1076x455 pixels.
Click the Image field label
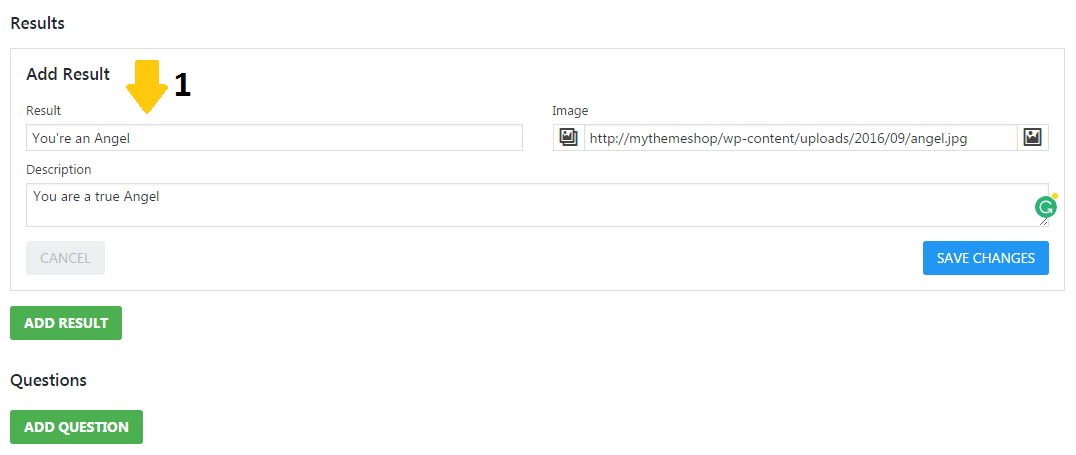point(570,111)
